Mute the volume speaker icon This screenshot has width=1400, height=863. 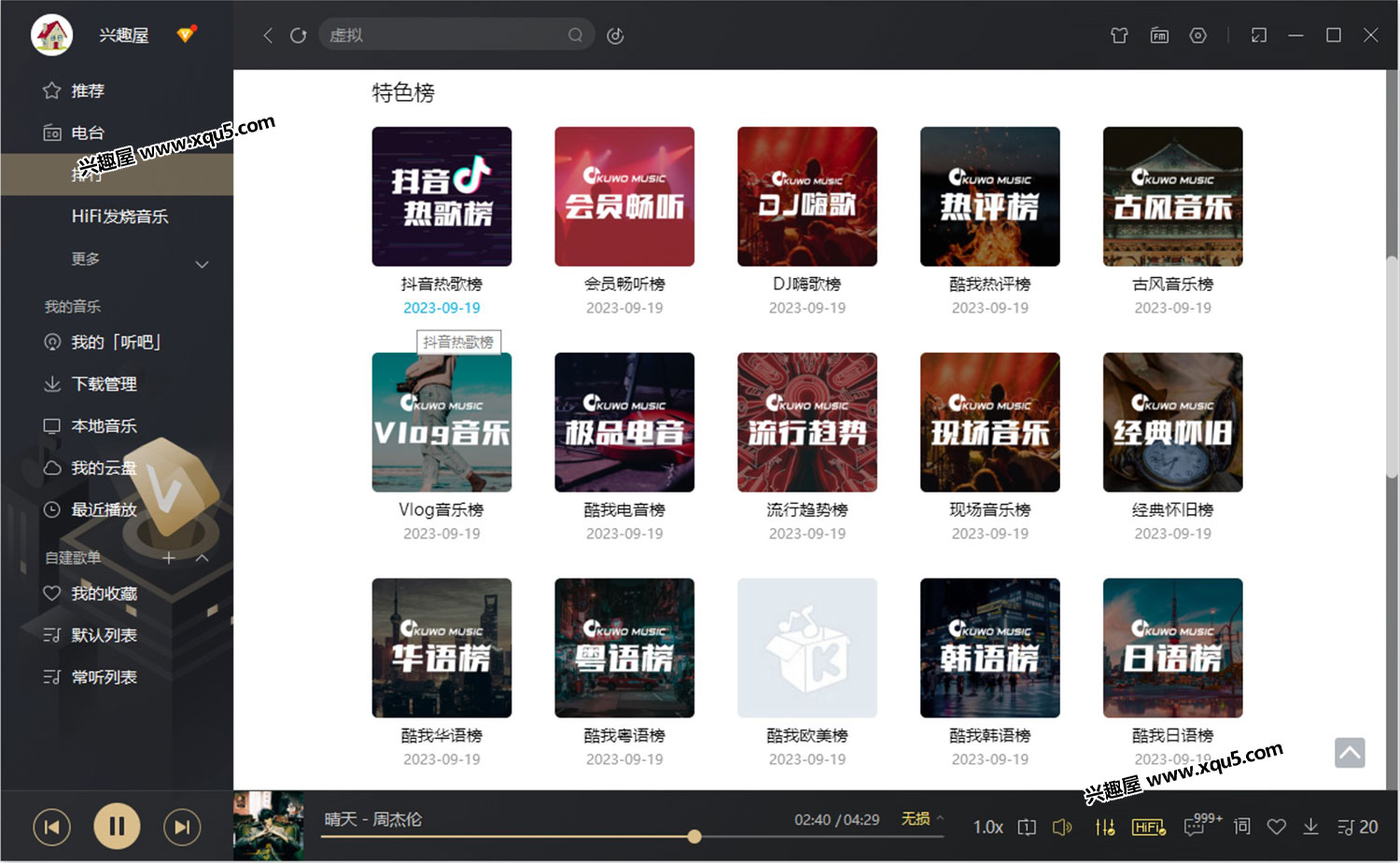point(1062,828)
